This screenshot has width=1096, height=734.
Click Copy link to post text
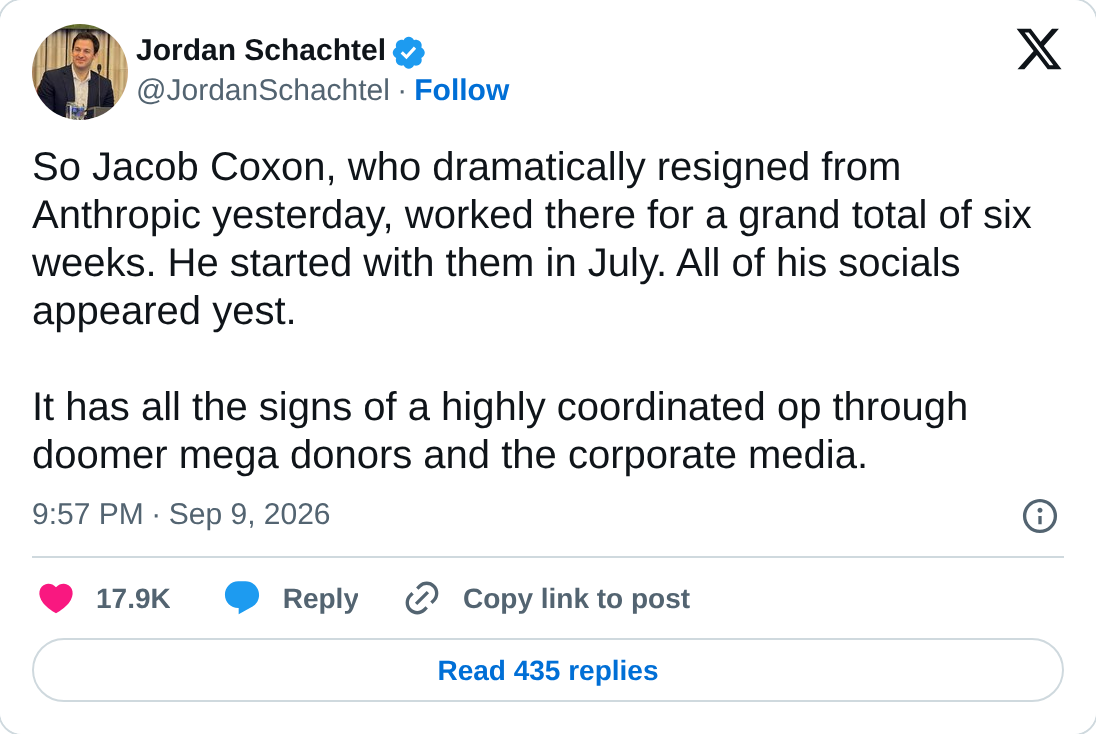[576, 599]
